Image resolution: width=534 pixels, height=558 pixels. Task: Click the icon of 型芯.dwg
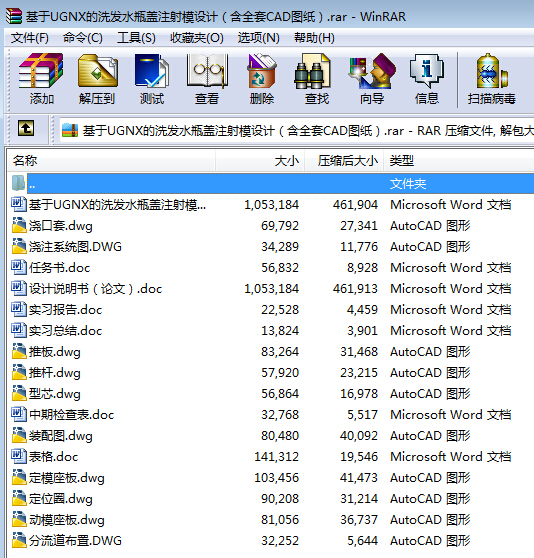(x=19, y=393)
